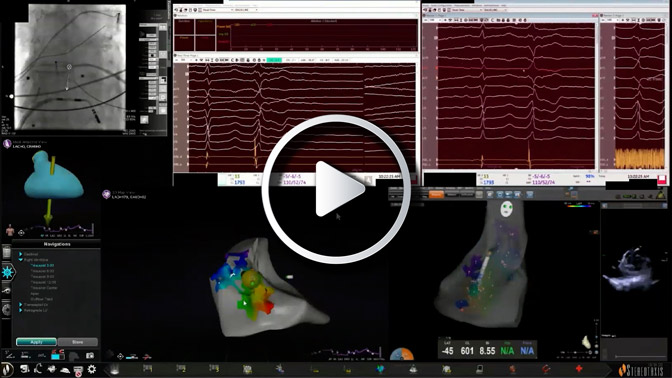Open the round disc sidebar icon
672x378 pixels.
point(6,309)
